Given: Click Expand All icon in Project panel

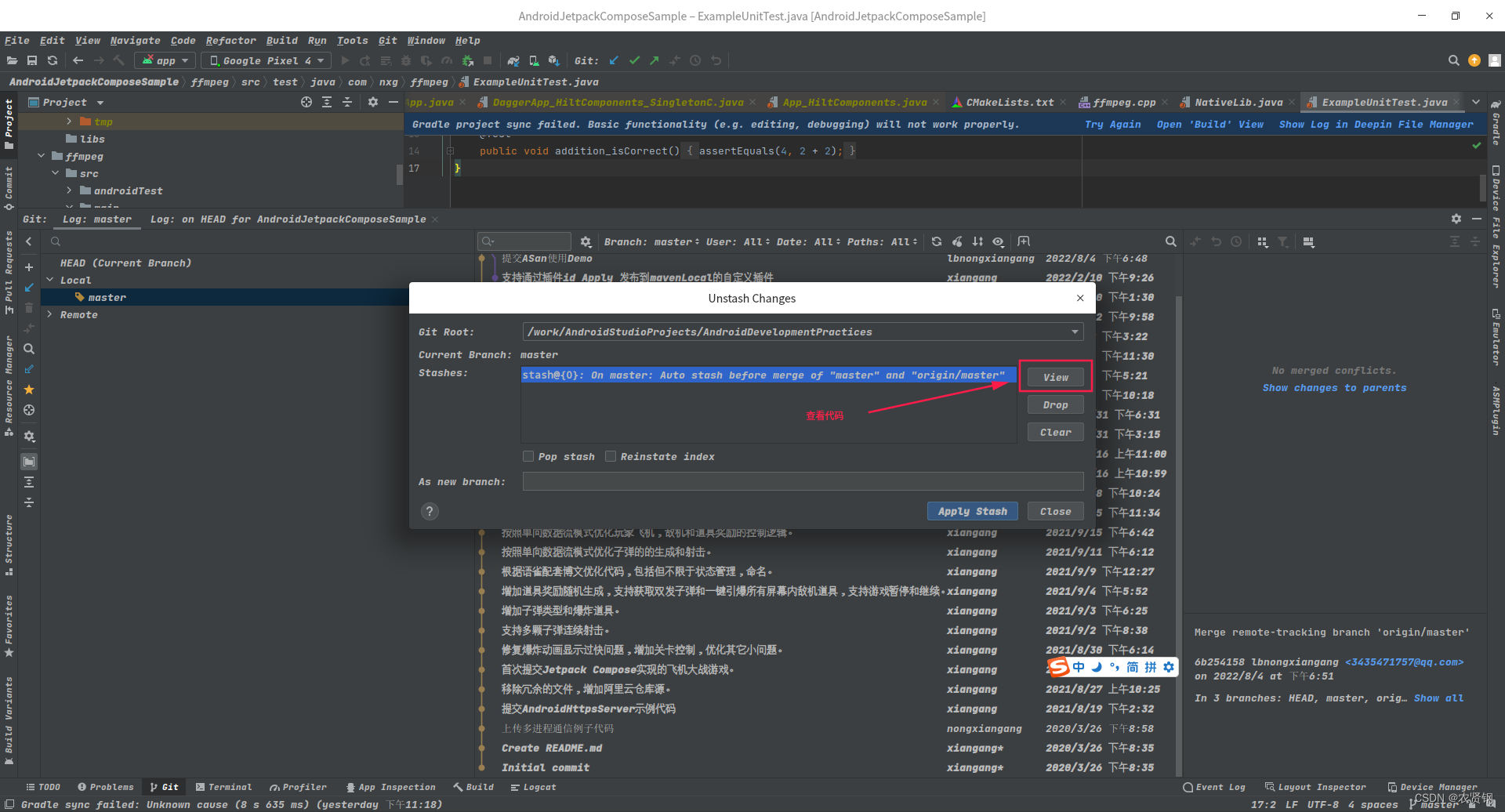Looking at the screenshot, I should click(327, 102).
